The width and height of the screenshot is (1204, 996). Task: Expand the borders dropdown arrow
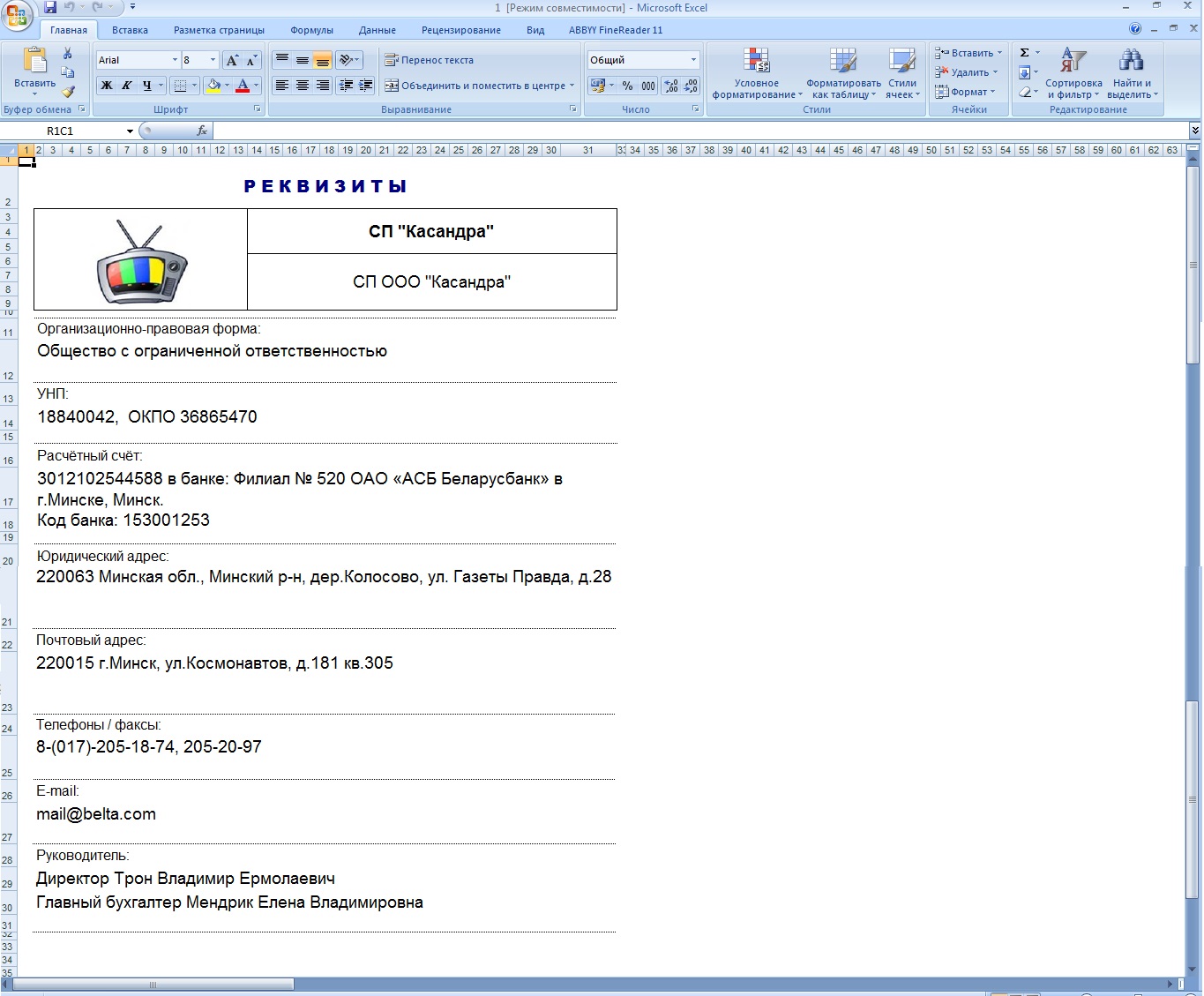point(194,86)
